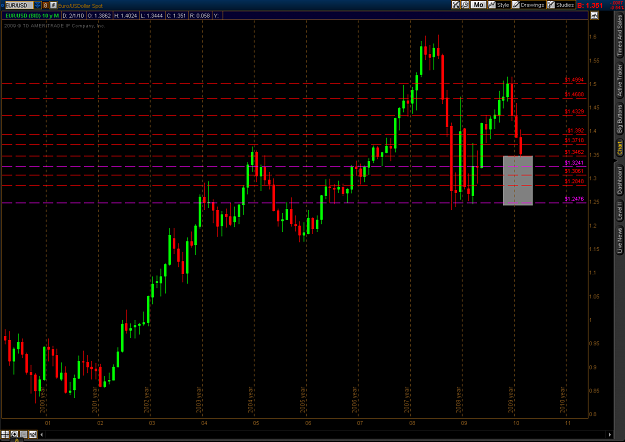Click the $1.3061 price level label
The width and height of the screenshot is (625, 442).
(x=574, y=171)
